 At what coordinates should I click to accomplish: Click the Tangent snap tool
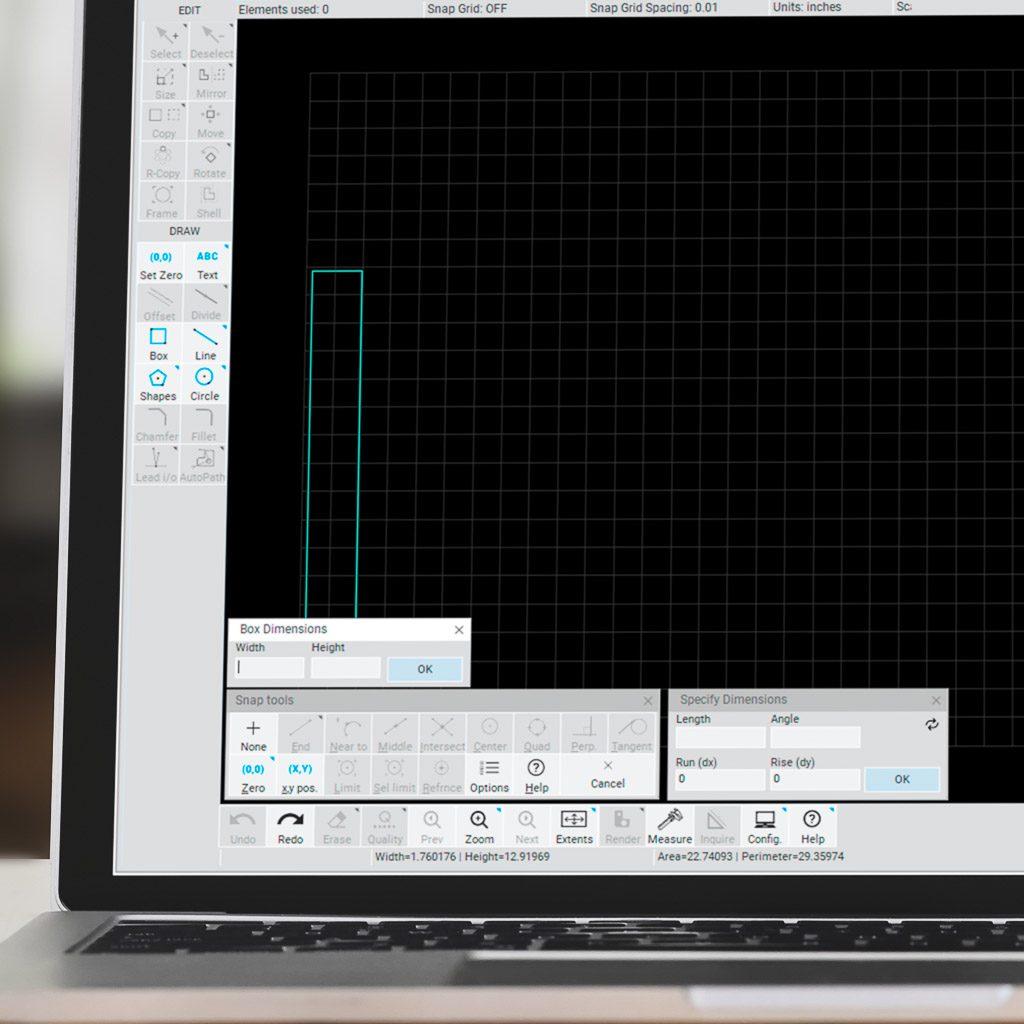[631, 735]
